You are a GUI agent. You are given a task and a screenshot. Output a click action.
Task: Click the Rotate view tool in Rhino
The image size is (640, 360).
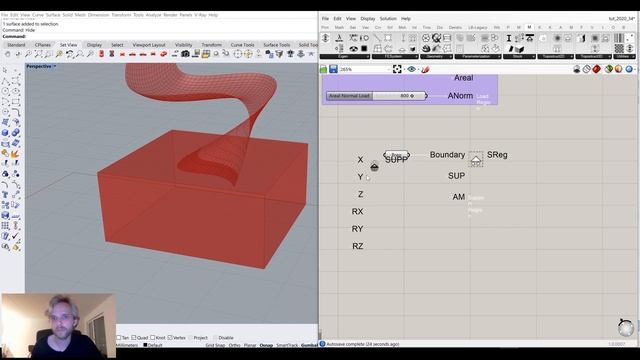(18, 54)
